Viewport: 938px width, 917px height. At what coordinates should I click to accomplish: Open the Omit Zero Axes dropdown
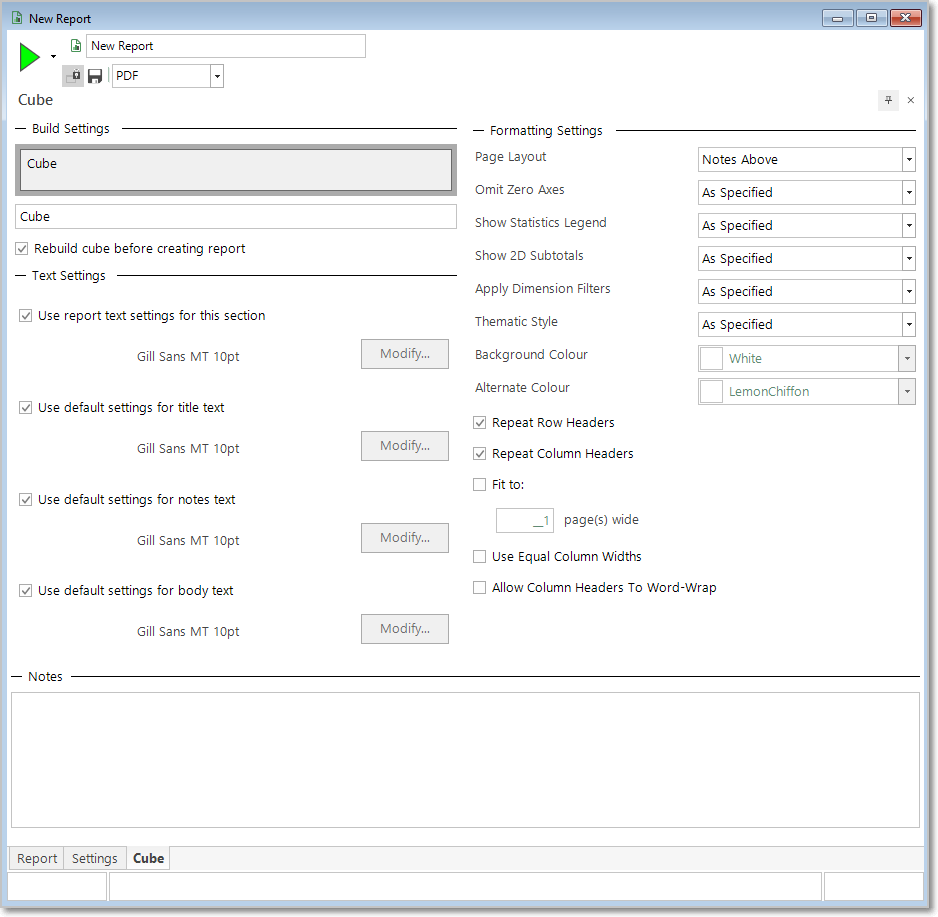coord(807,193)
